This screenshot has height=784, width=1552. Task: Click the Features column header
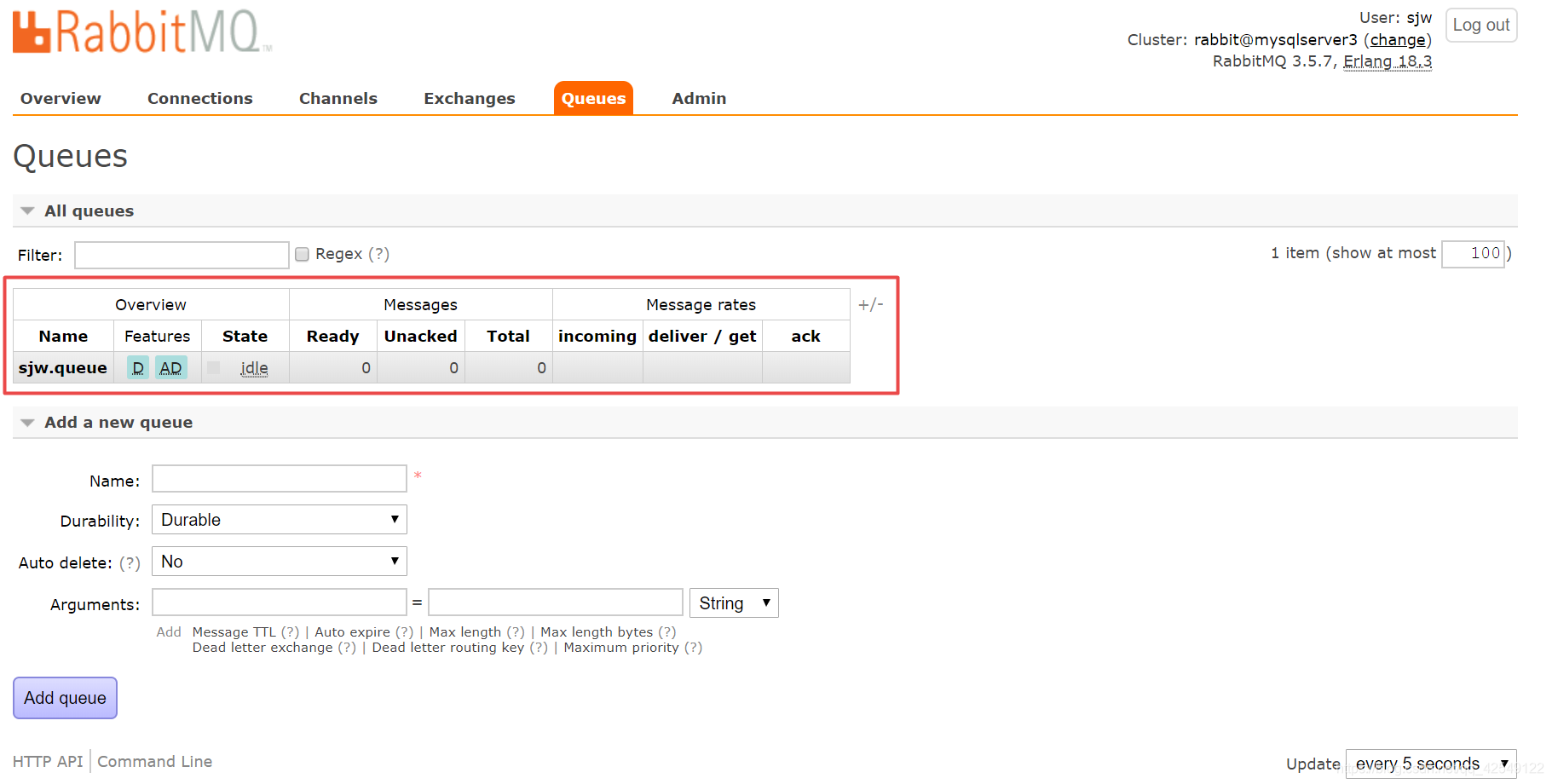(158, 337)
